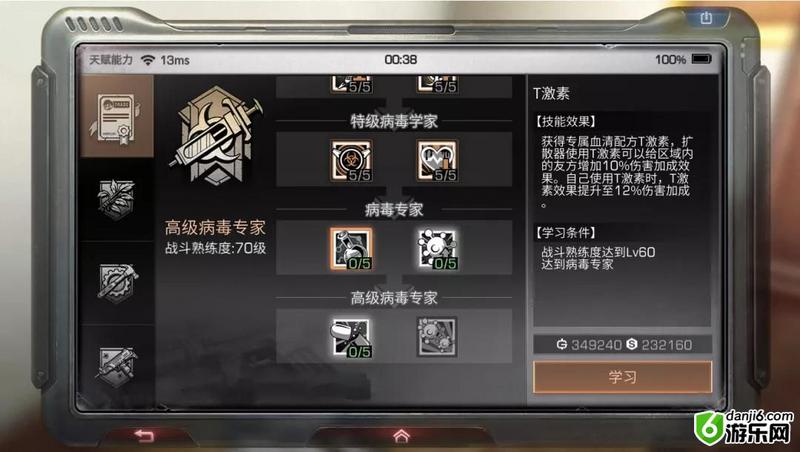The height and width of the screenshot is (452, 800).
Task: Click the gold currency 349240 amount
Action: click(x=589, y=345)
